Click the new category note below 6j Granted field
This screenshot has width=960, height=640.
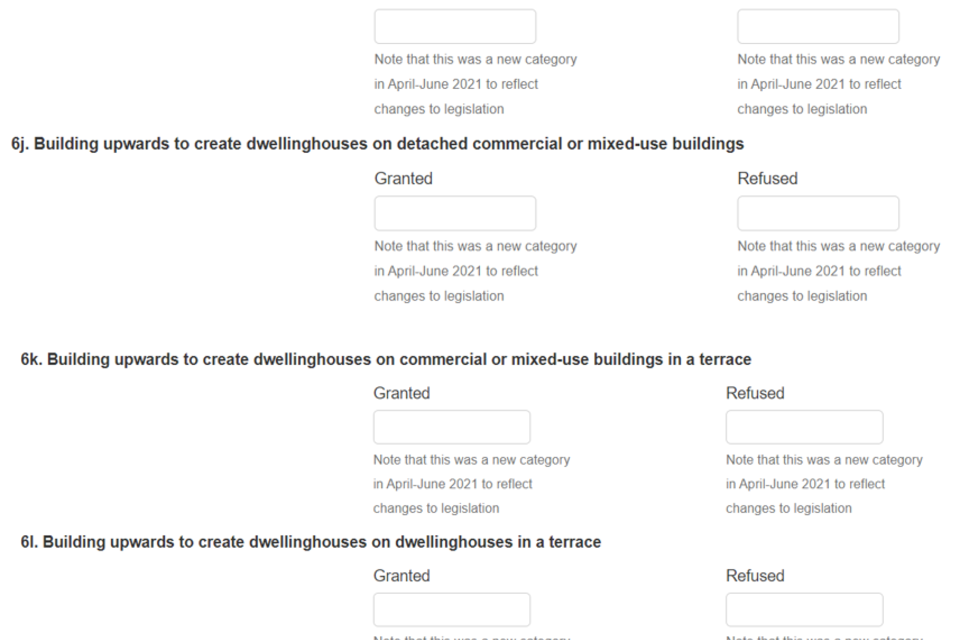[x=475, y=271]
